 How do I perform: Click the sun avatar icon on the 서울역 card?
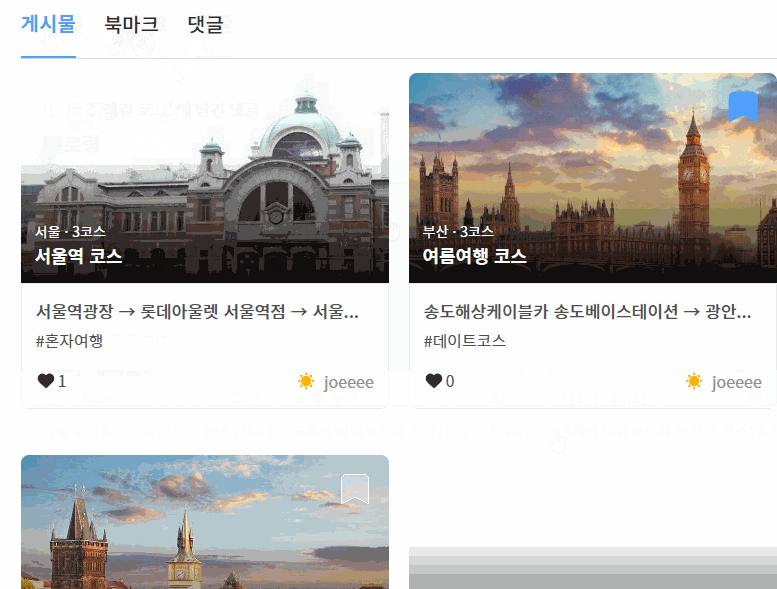pyautogui.click(x=306, y=381)
